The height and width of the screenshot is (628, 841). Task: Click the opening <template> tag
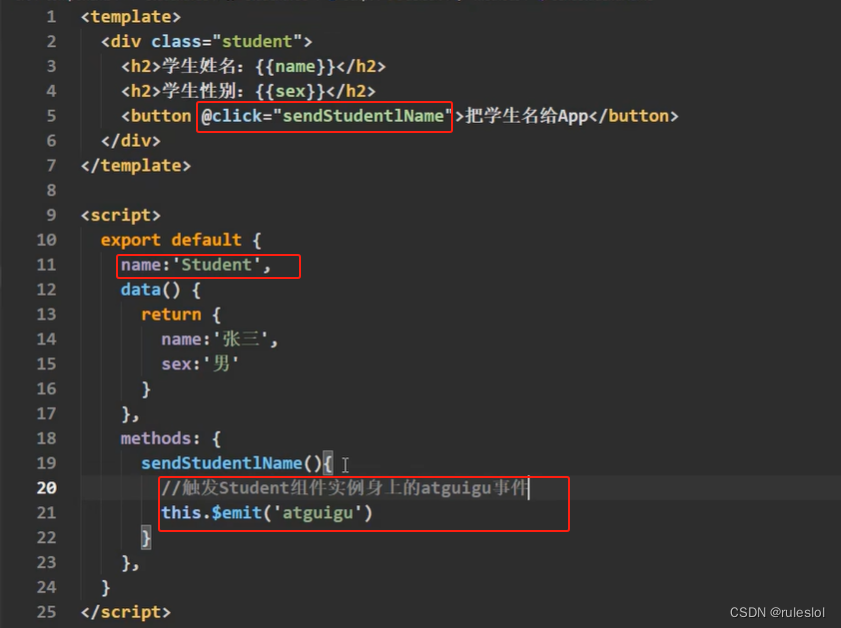point(131,17)
